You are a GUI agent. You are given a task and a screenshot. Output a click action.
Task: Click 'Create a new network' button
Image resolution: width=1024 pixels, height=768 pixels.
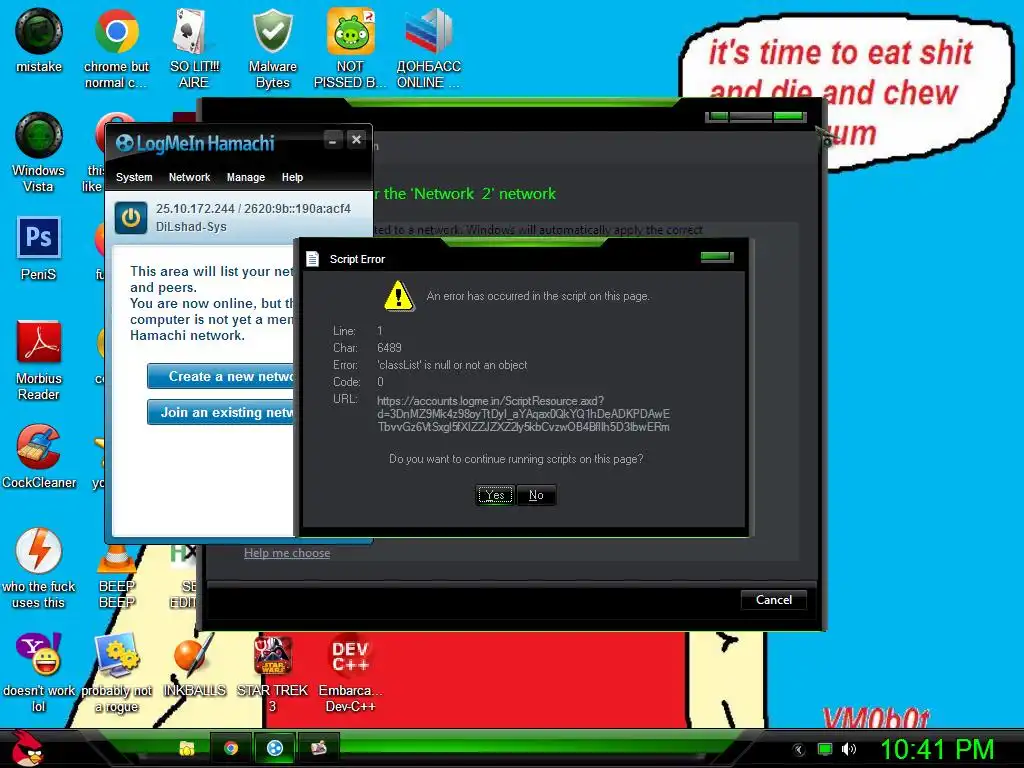tap(221, 376)
